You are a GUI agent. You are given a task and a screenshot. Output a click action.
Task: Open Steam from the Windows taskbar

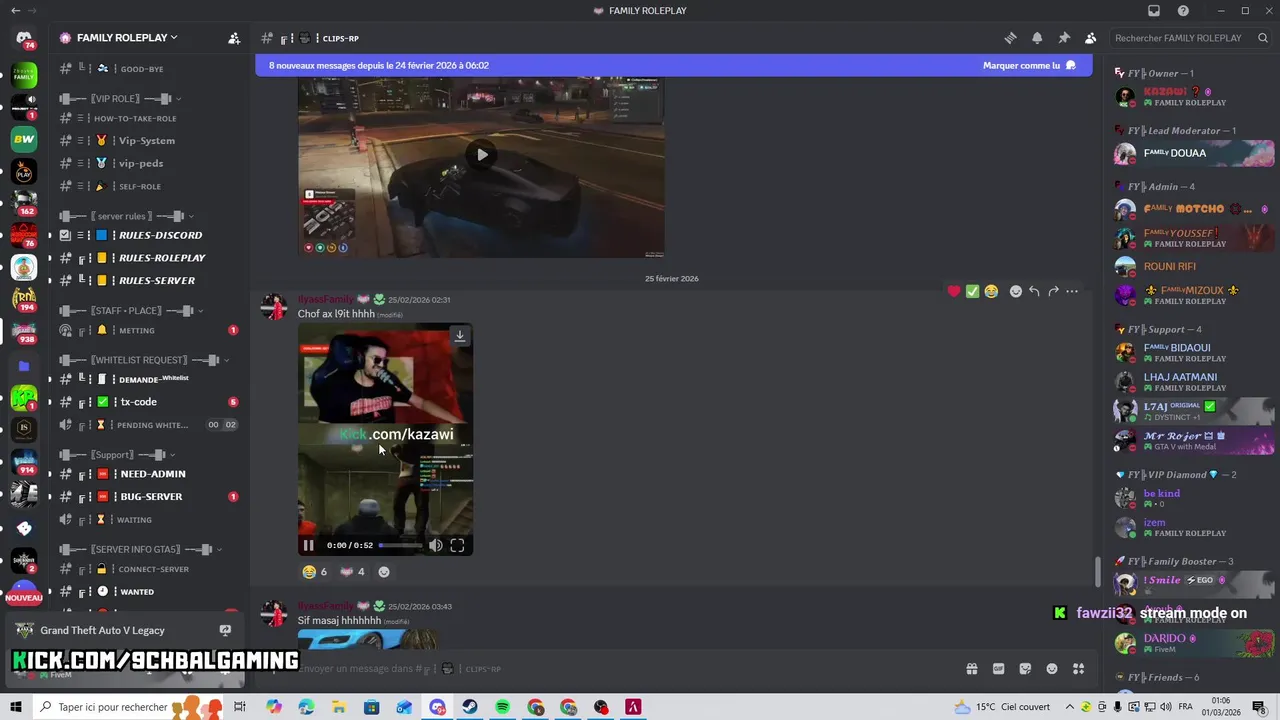(469, 707)
